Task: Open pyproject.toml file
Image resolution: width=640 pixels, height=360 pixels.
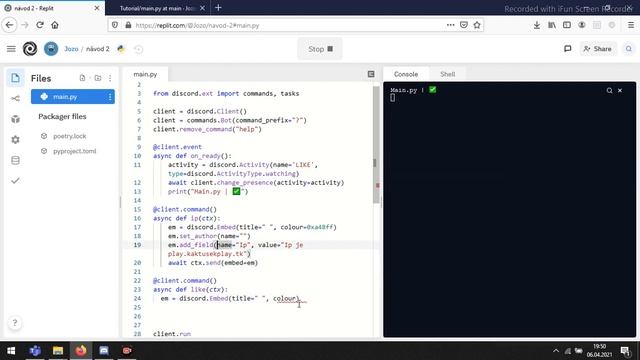Action: (x=74, y=151)
